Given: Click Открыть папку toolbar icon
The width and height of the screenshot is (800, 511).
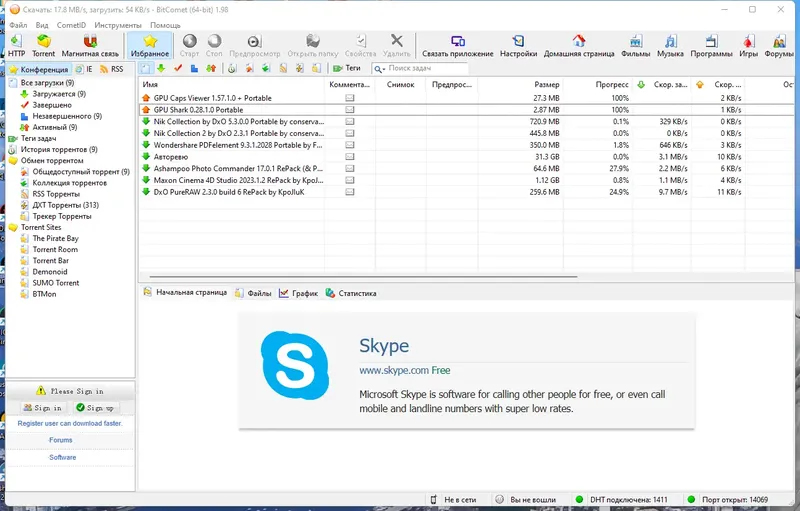Looking at the screenshot, I should (313, 45).
